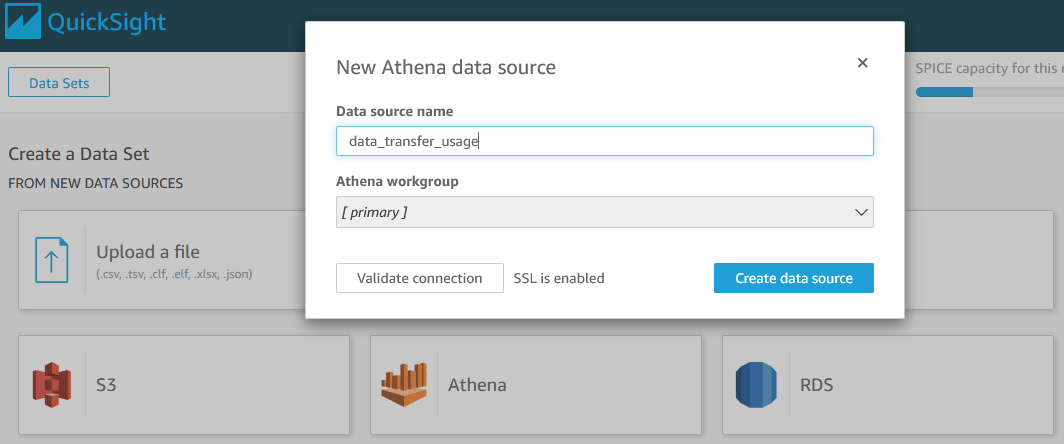Click the RDS tile label text
The image size is (1064, 444).
tap(817, 384)
